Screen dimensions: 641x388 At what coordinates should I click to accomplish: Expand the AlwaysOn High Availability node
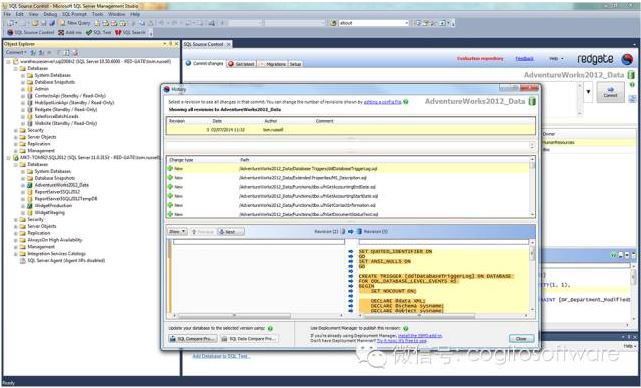[x=16, y=240]
